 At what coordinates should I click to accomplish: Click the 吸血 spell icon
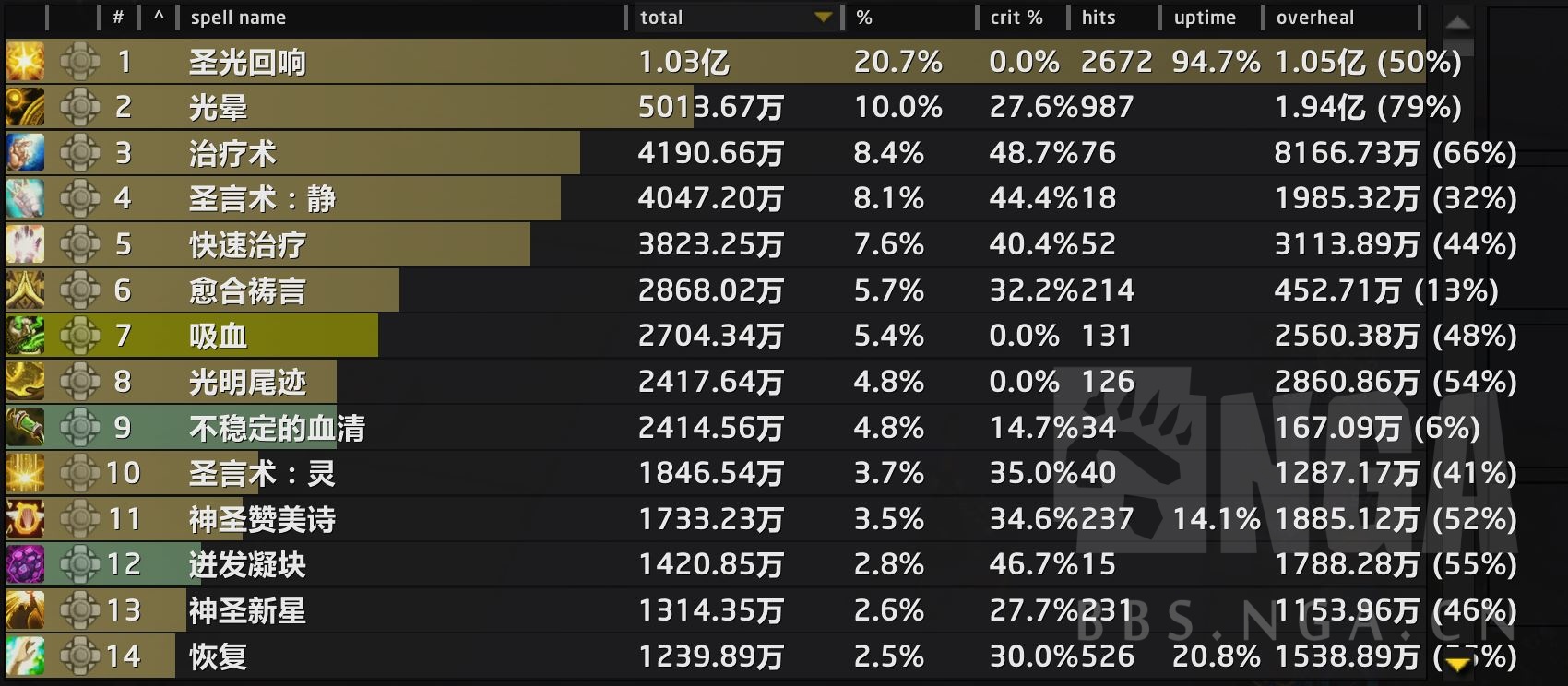[25, 336]
